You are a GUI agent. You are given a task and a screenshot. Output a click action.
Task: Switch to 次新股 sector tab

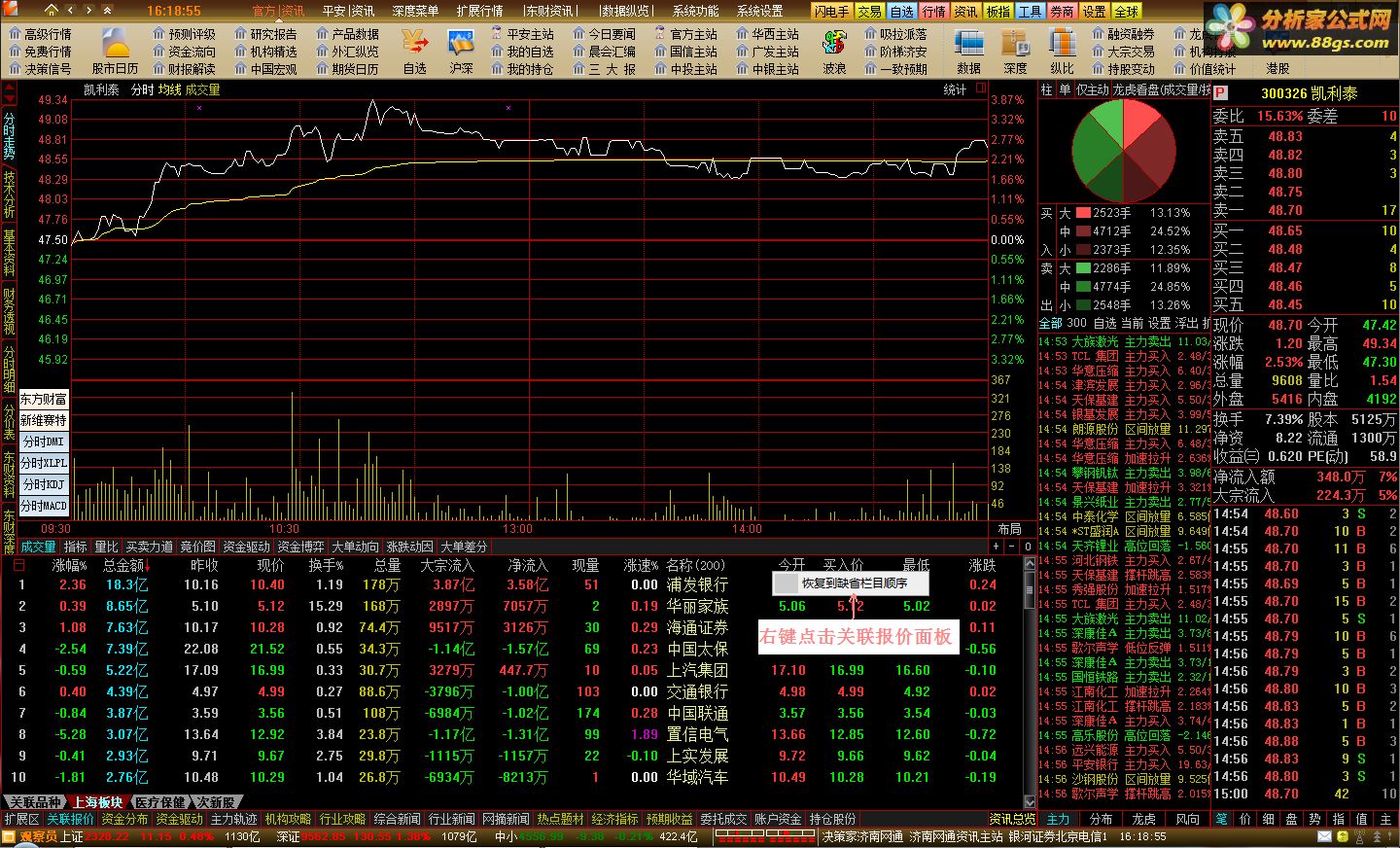coord(215,802)
